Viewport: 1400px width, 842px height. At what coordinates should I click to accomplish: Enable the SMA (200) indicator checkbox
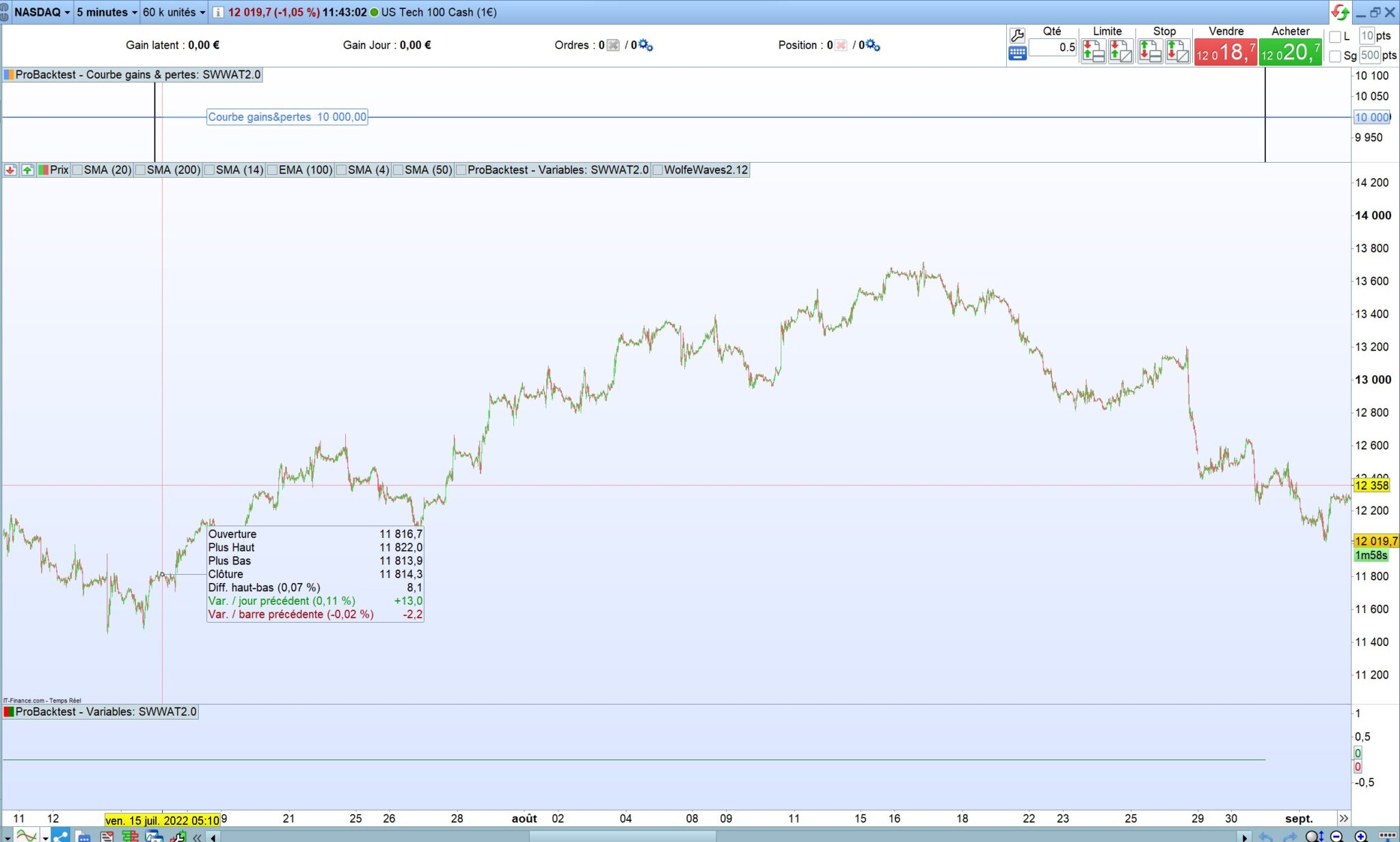[141, 169]
